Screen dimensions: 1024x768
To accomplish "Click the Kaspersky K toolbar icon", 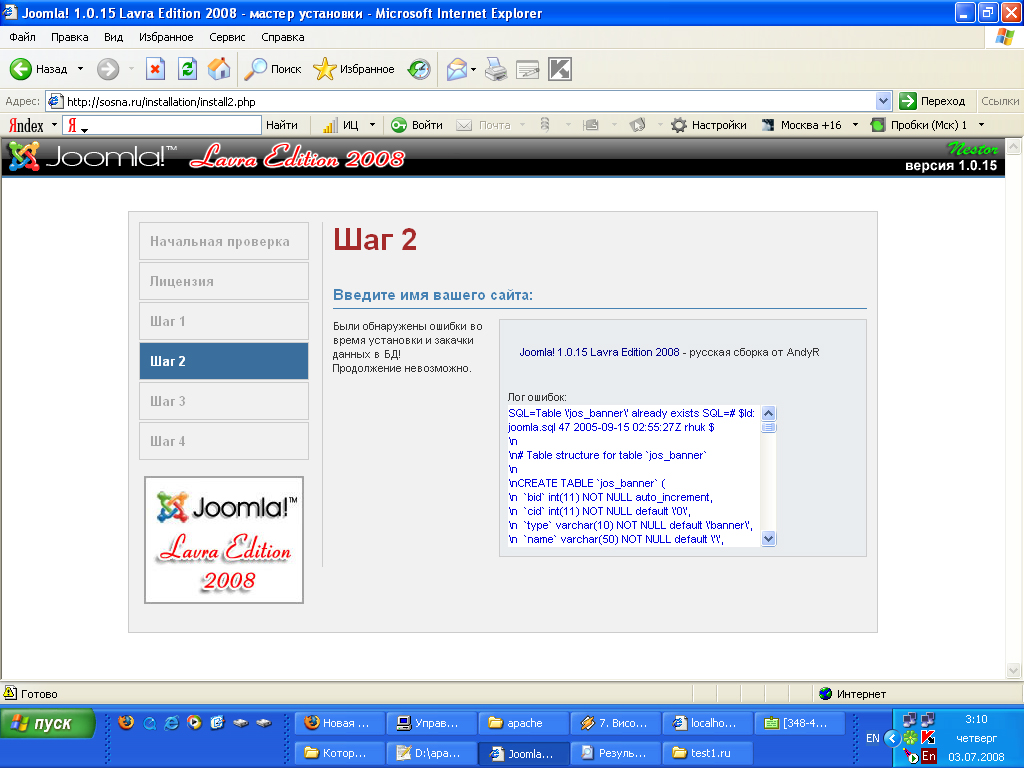I will pos(560,69).
